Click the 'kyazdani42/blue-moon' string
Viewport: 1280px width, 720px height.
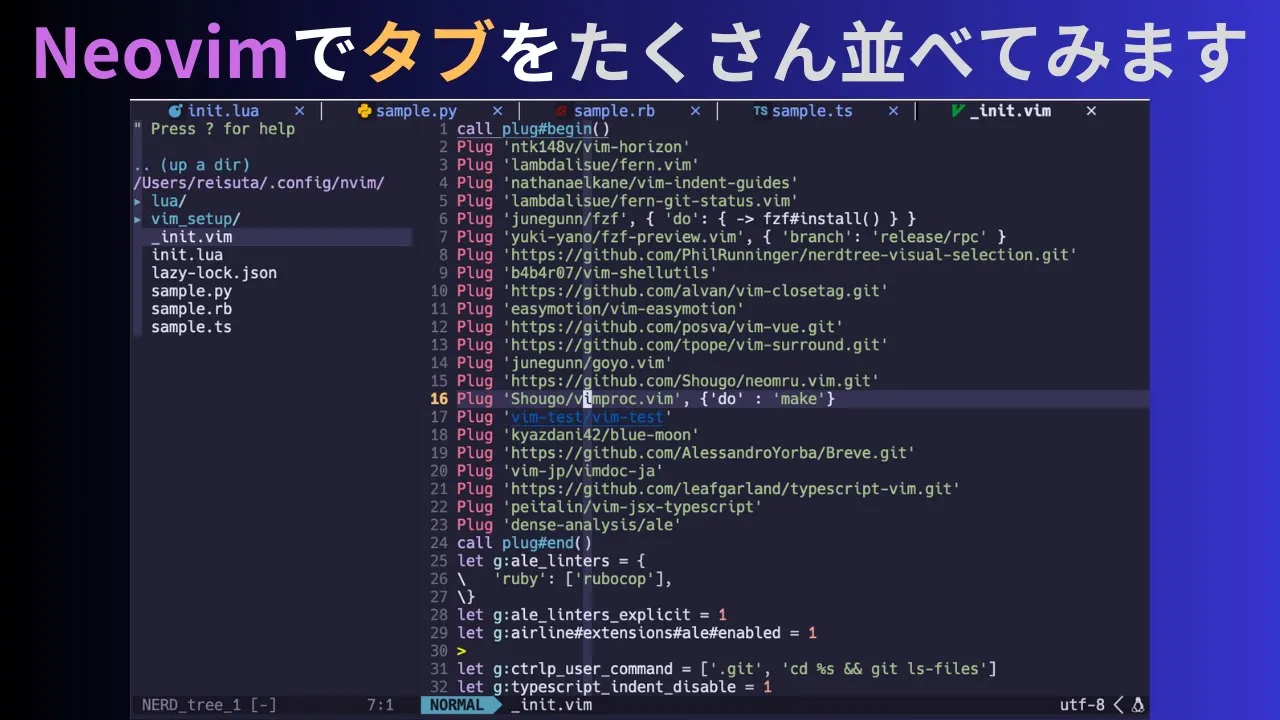coord(600,435)
